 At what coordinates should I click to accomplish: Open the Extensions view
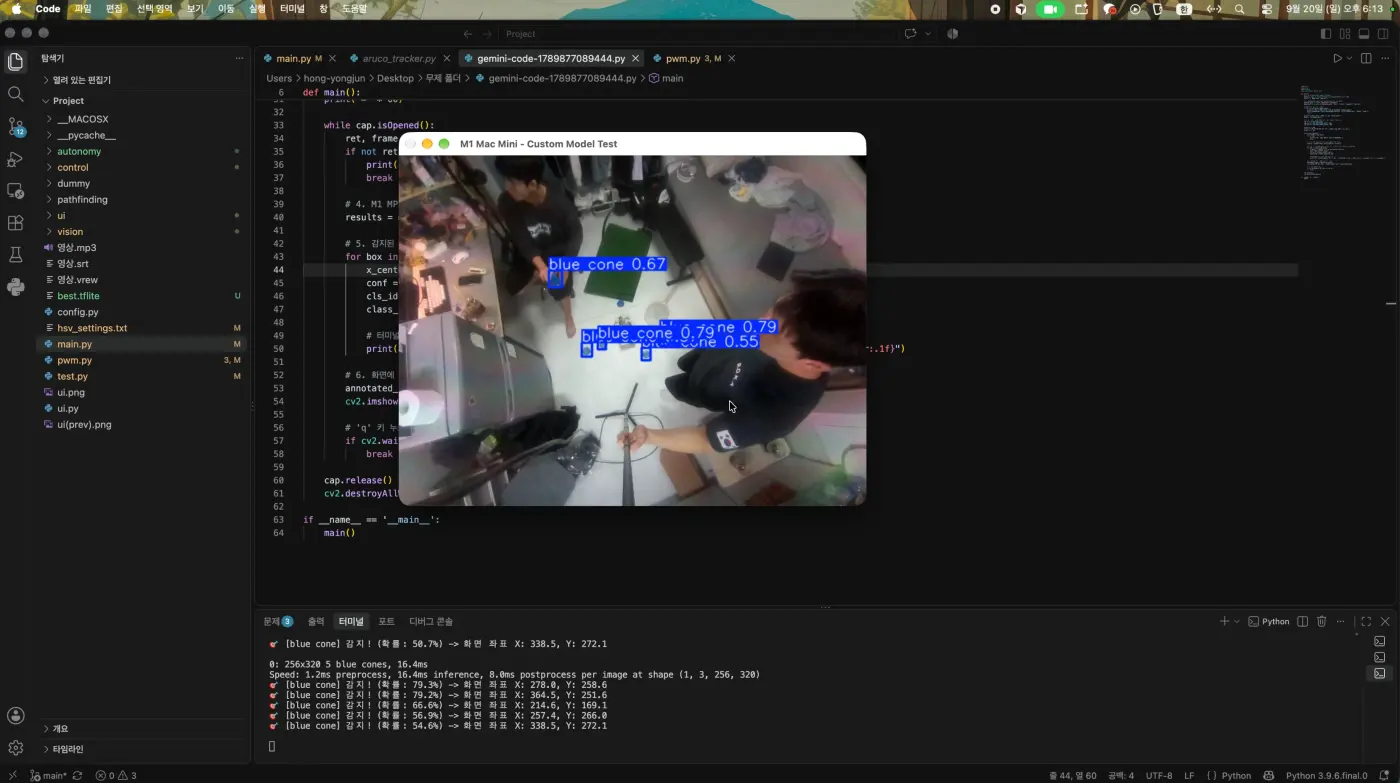(x=15, y=223)
